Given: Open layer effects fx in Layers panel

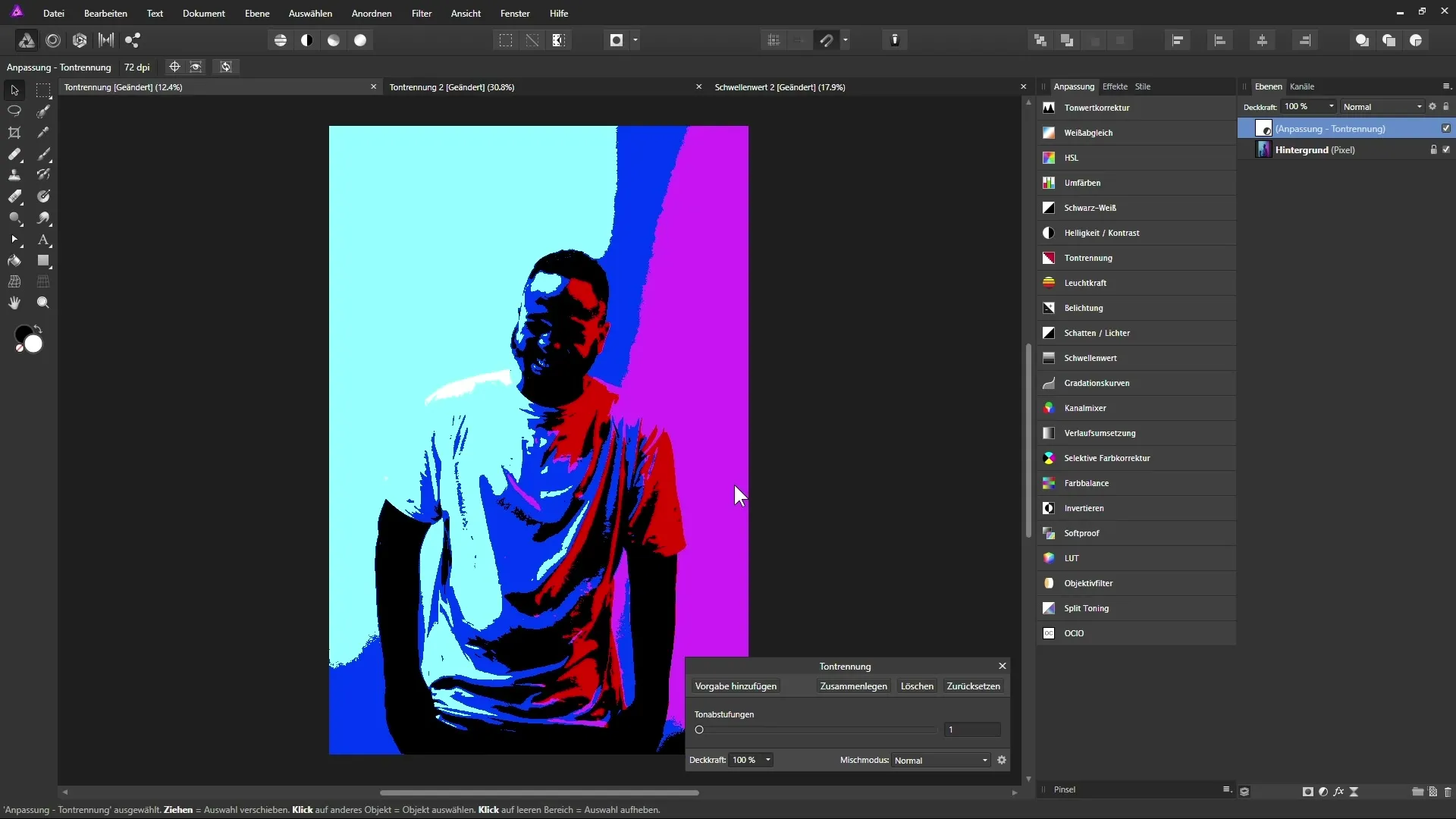Looking at the screenshot, I should coord(1338,792).
